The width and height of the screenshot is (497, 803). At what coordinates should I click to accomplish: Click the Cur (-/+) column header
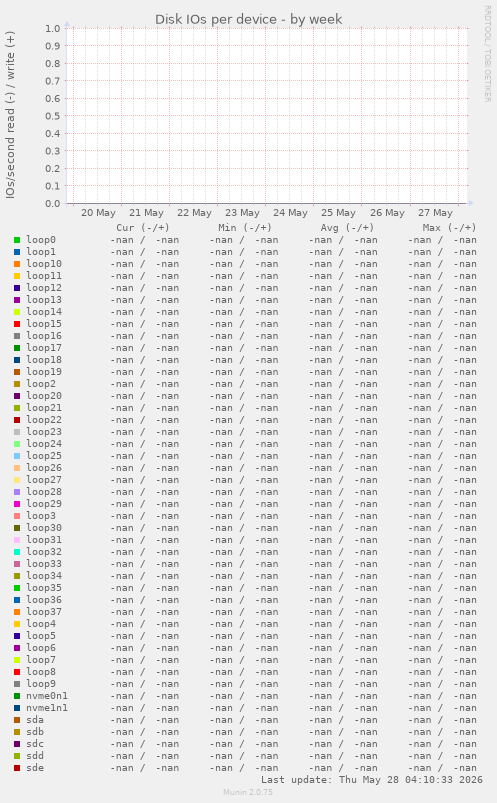[143, 228]
